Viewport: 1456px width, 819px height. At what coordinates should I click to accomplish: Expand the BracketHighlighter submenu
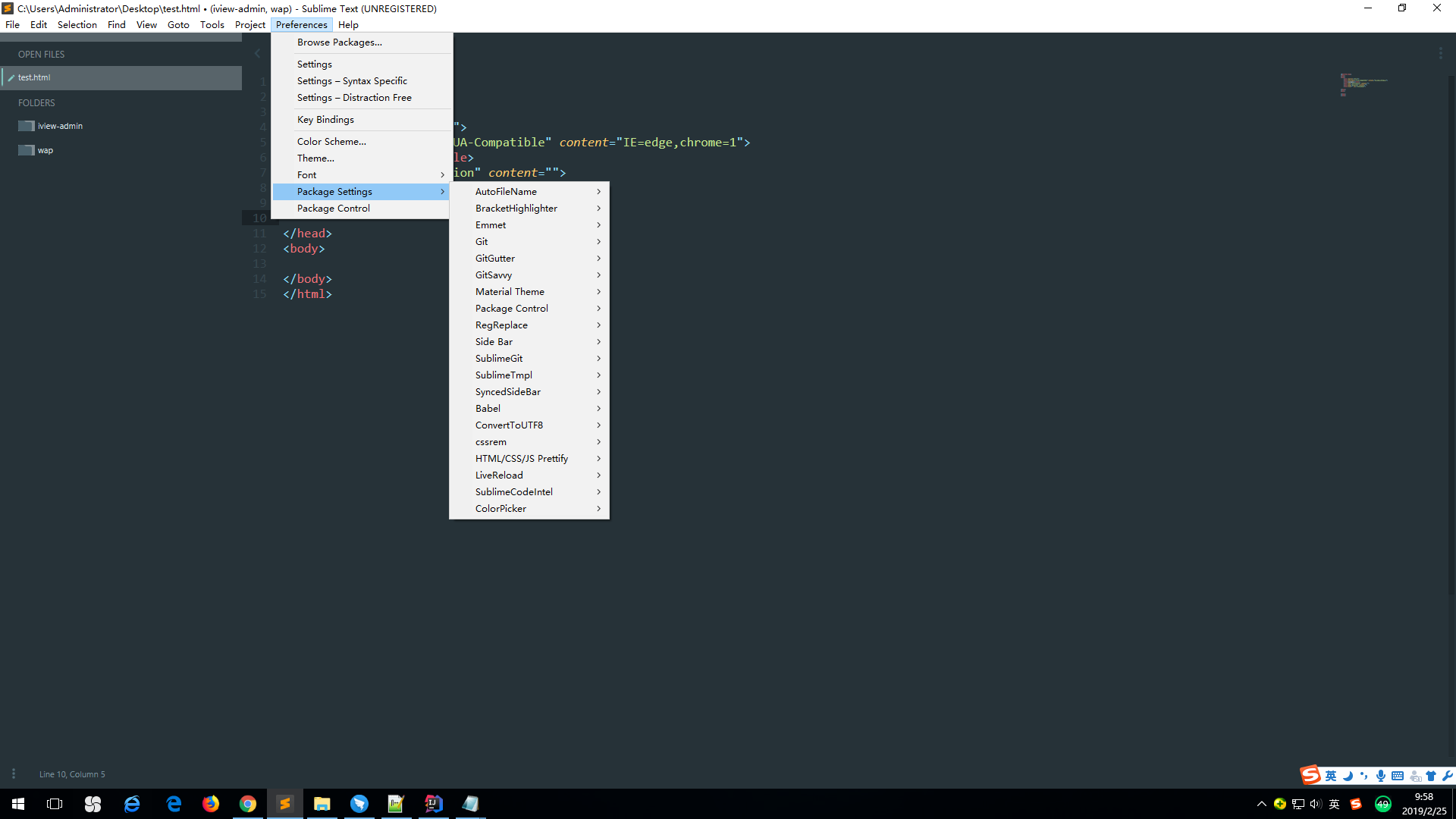pyautogui.click(x=529, y=209)
